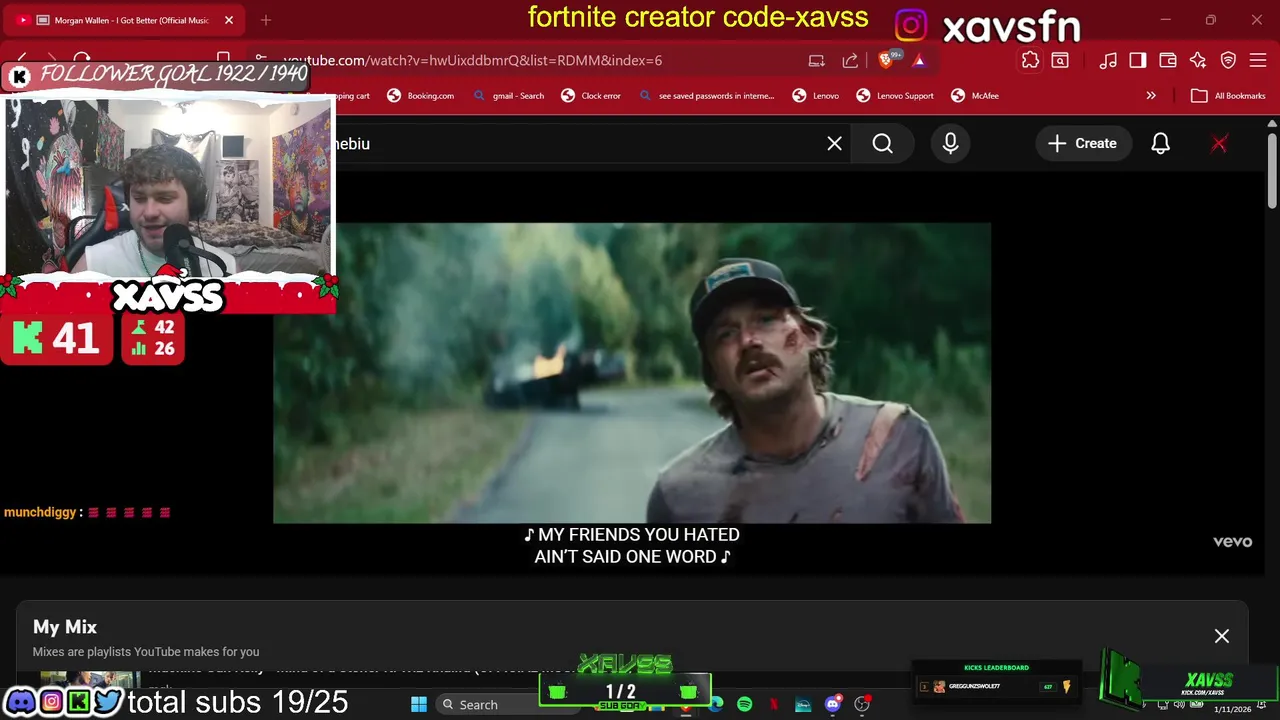The height and width of the screenshot is (720, 1280).
Task: Open the Leo AI sparkle icon
Action: point(1198,60)
